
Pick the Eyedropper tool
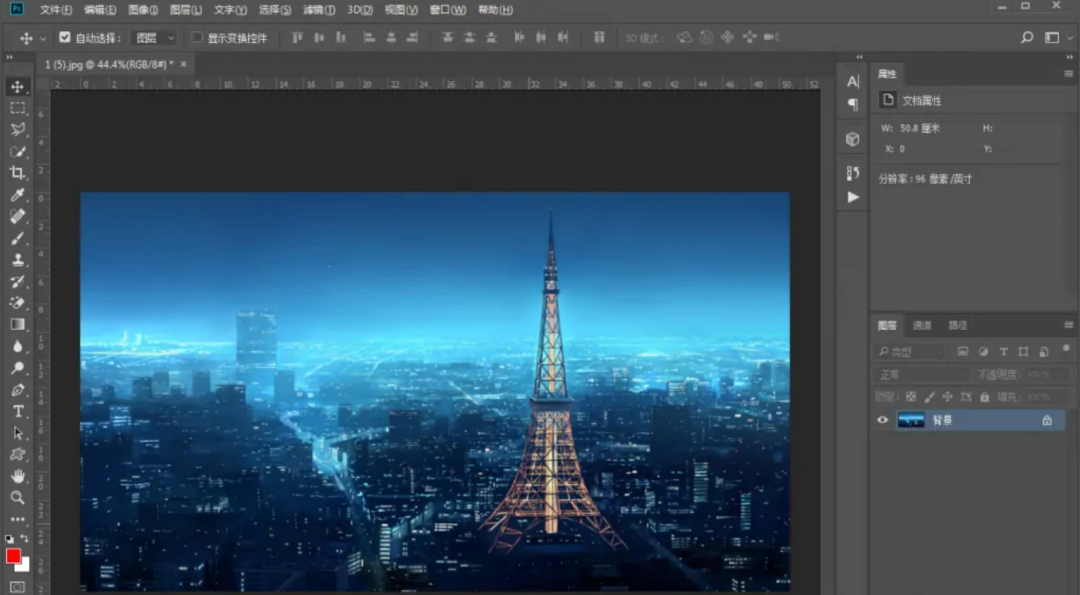18,195
